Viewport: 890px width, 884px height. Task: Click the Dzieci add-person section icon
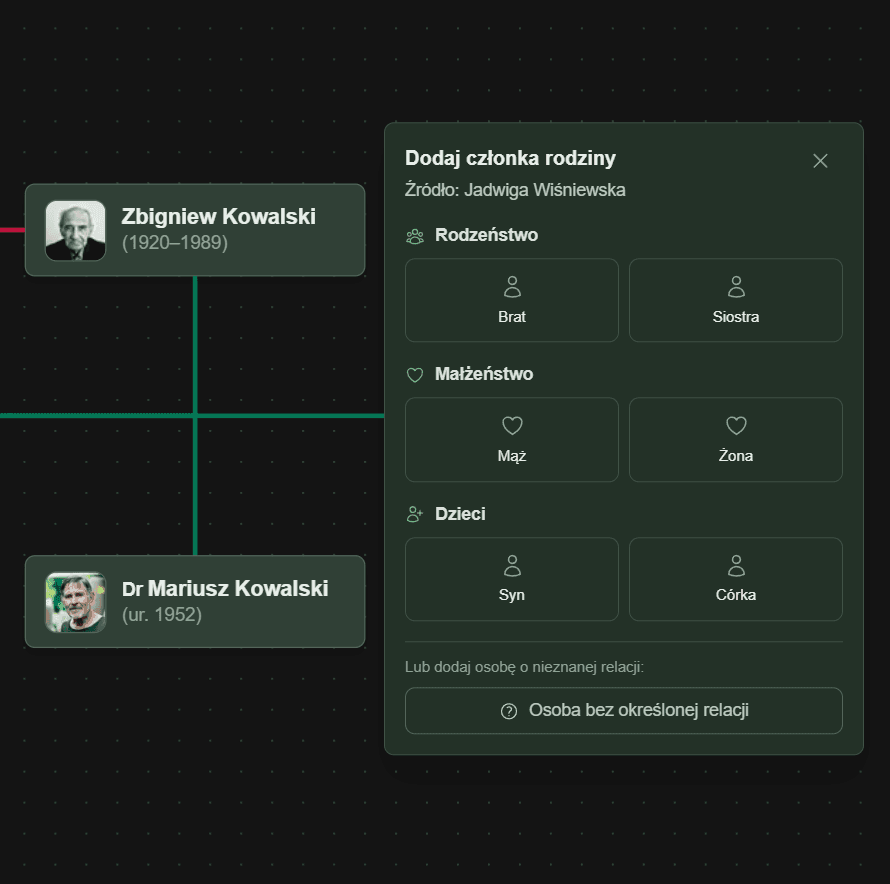[415, 514]
